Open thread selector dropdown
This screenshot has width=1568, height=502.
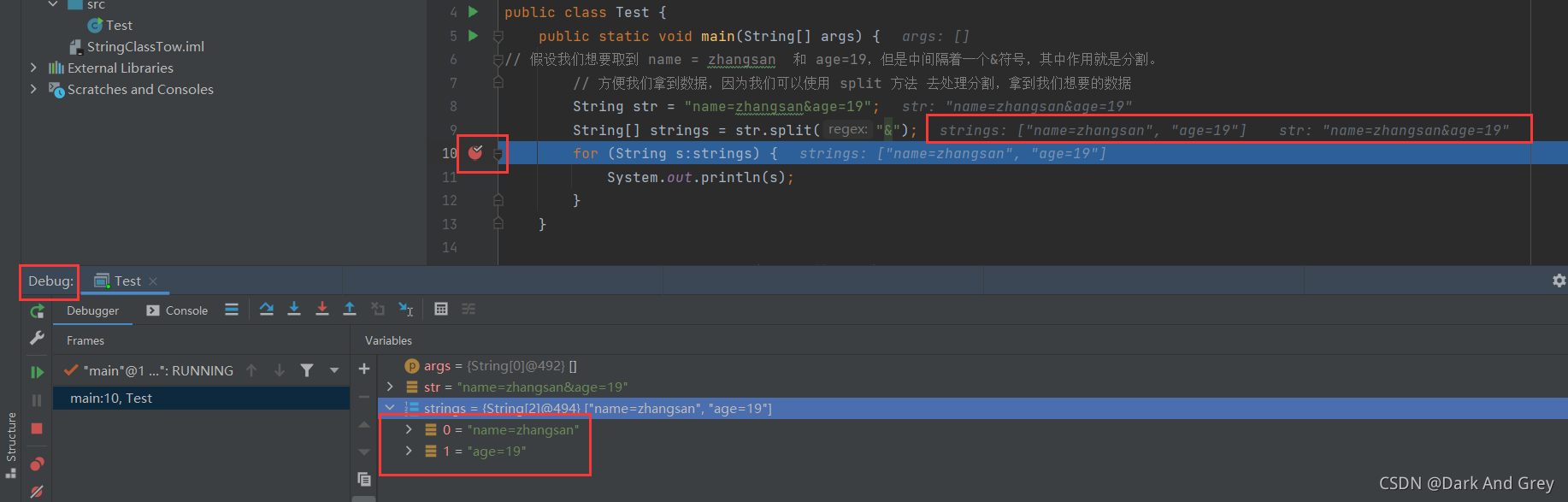click(x=334, y=370)
